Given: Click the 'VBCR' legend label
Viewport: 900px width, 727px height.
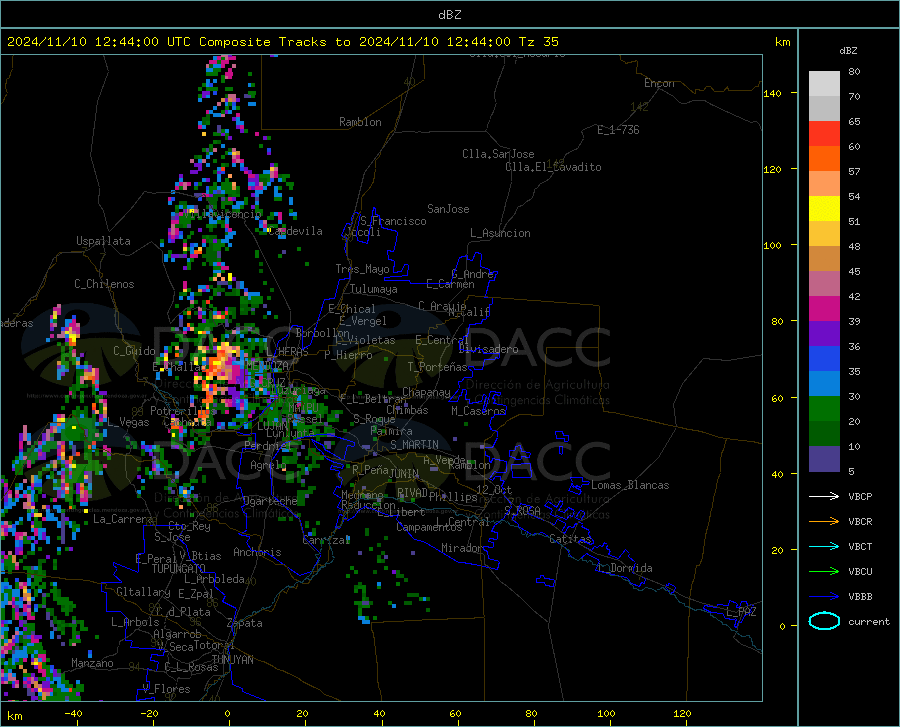Looking at the screenshot, I should pos(860,522).
